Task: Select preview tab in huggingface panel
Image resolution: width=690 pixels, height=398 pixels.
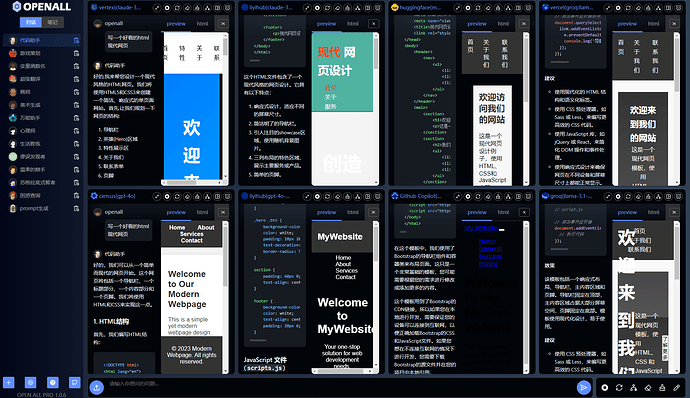Action: point(477,24)
